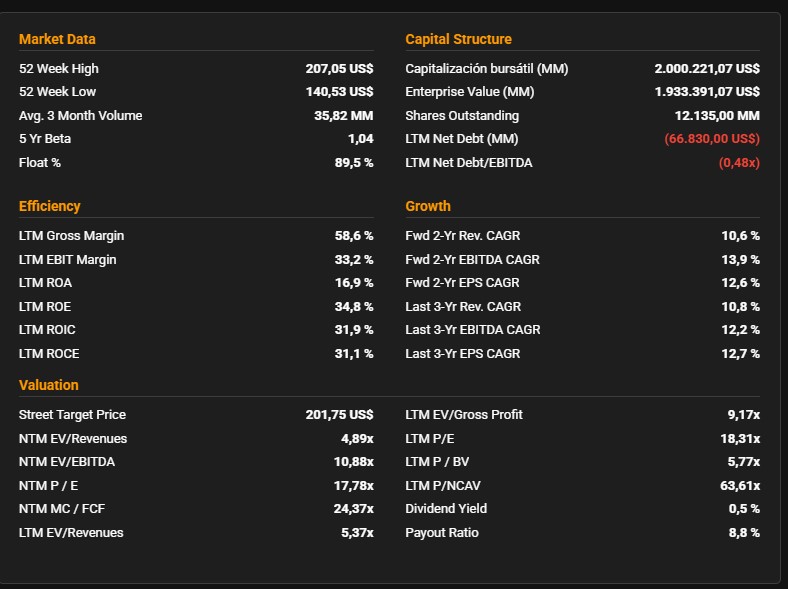Select the Growth section header

(x=428, y=206)
